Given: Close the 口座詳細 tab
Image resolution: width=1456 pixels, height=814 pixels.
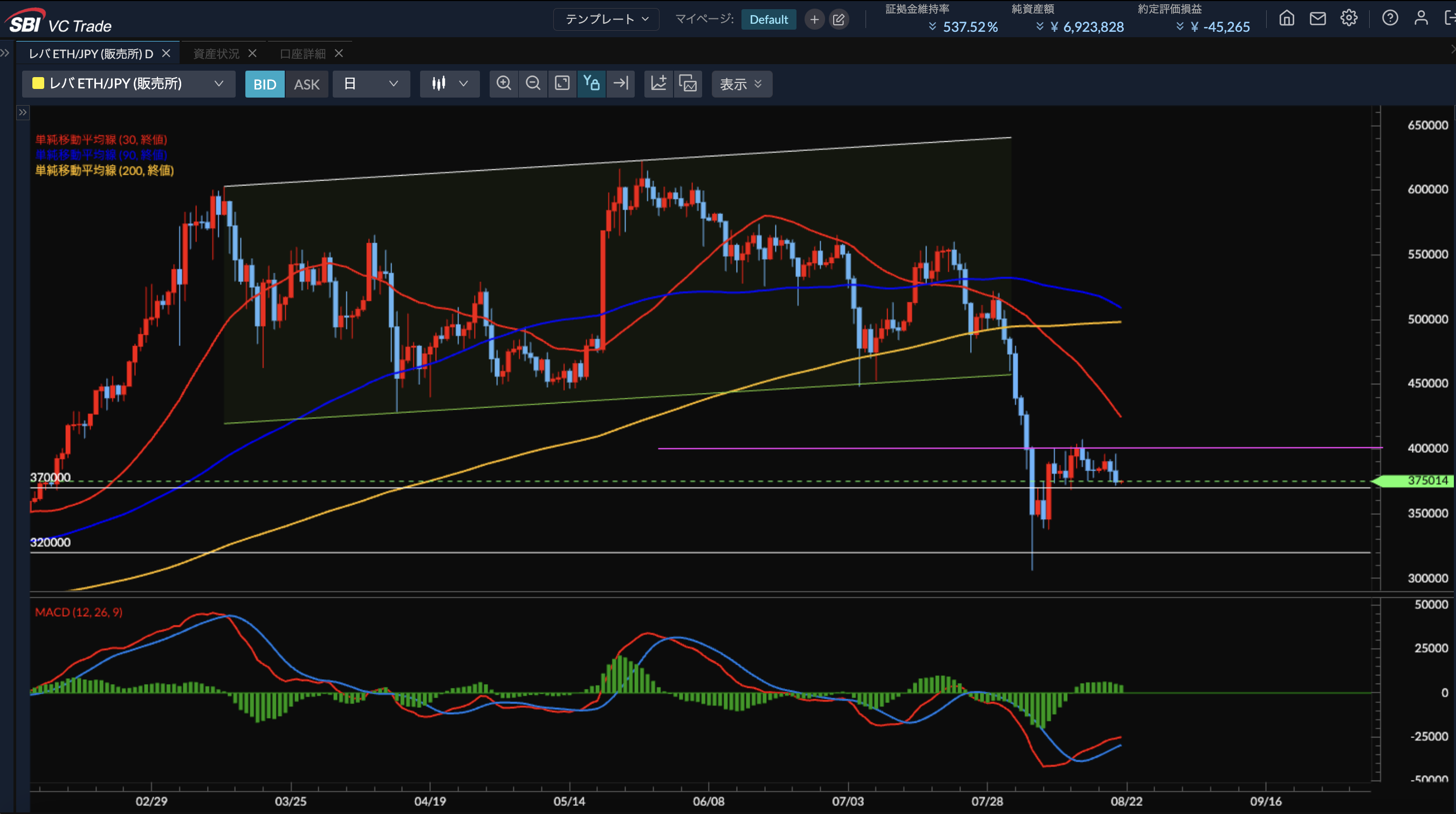Looking at the screenshot, I should [x=339, y=53].
